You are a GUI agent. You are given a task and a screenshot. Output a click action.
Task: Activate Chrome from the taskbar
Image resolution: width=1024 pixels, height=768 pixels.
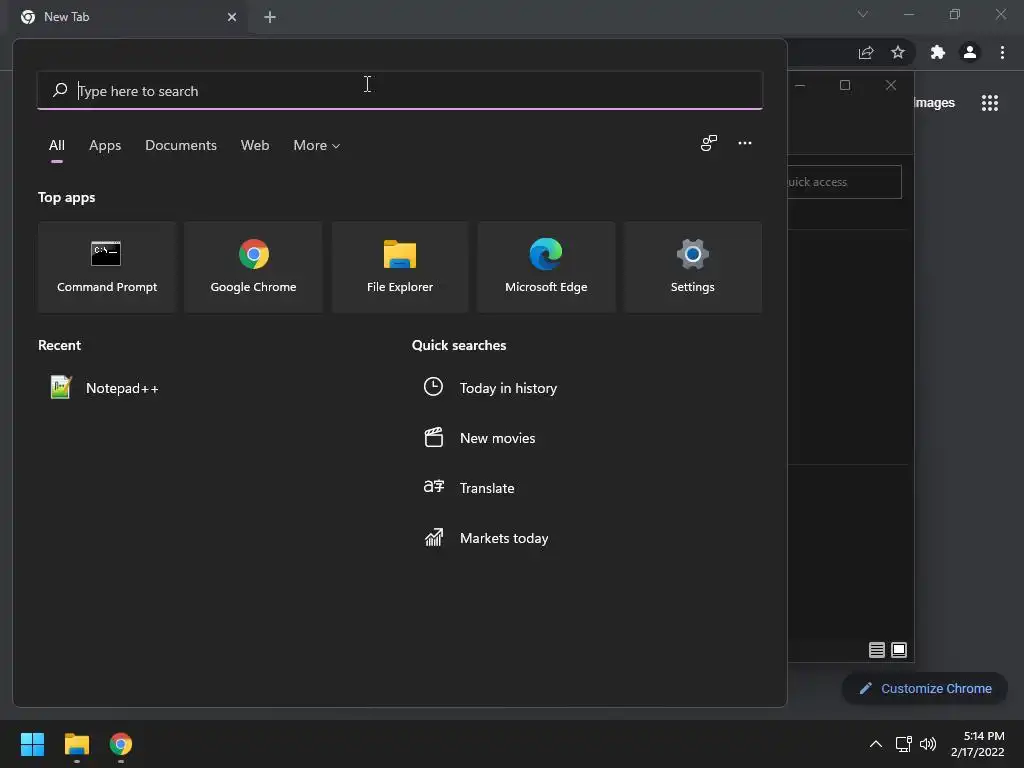(121, 744)
